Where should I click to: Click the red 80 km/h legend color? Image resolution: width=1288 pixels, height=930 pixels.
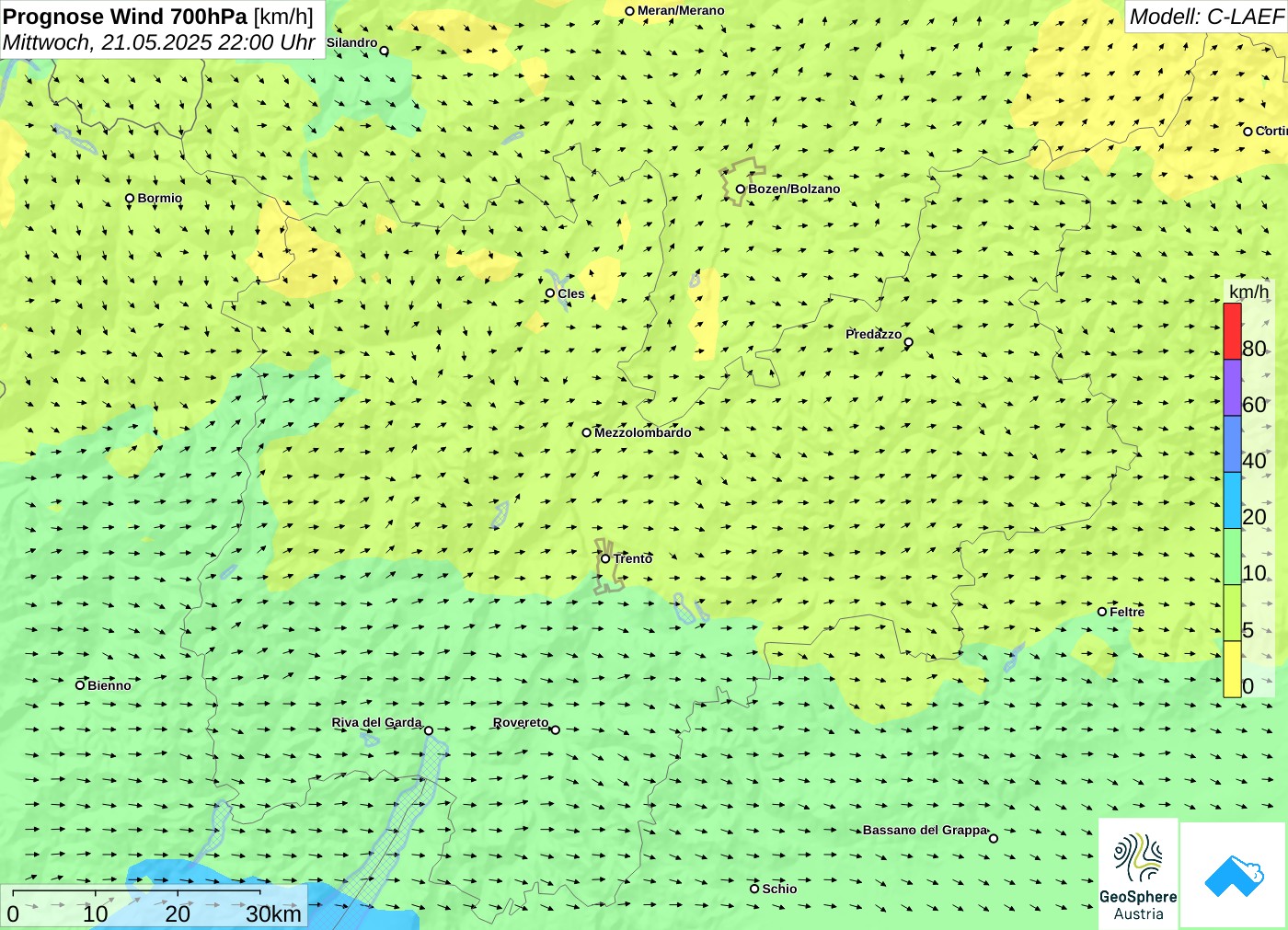click(x=1232, y=331)
